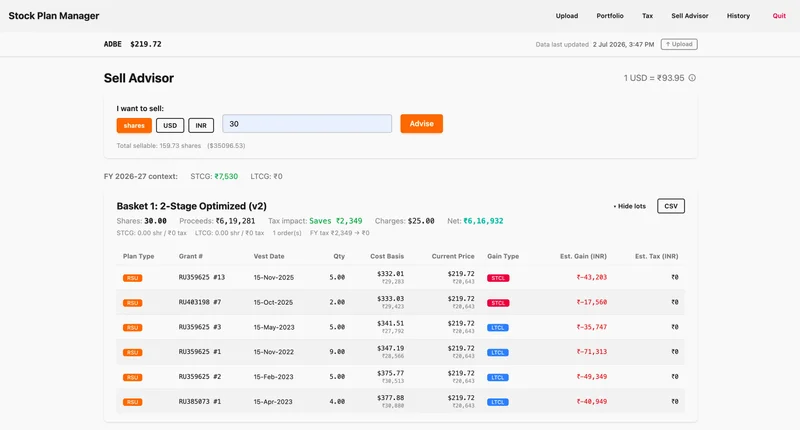Click the Saves ₹2,349 tax impact
The image size is (800, 430).
336,221
